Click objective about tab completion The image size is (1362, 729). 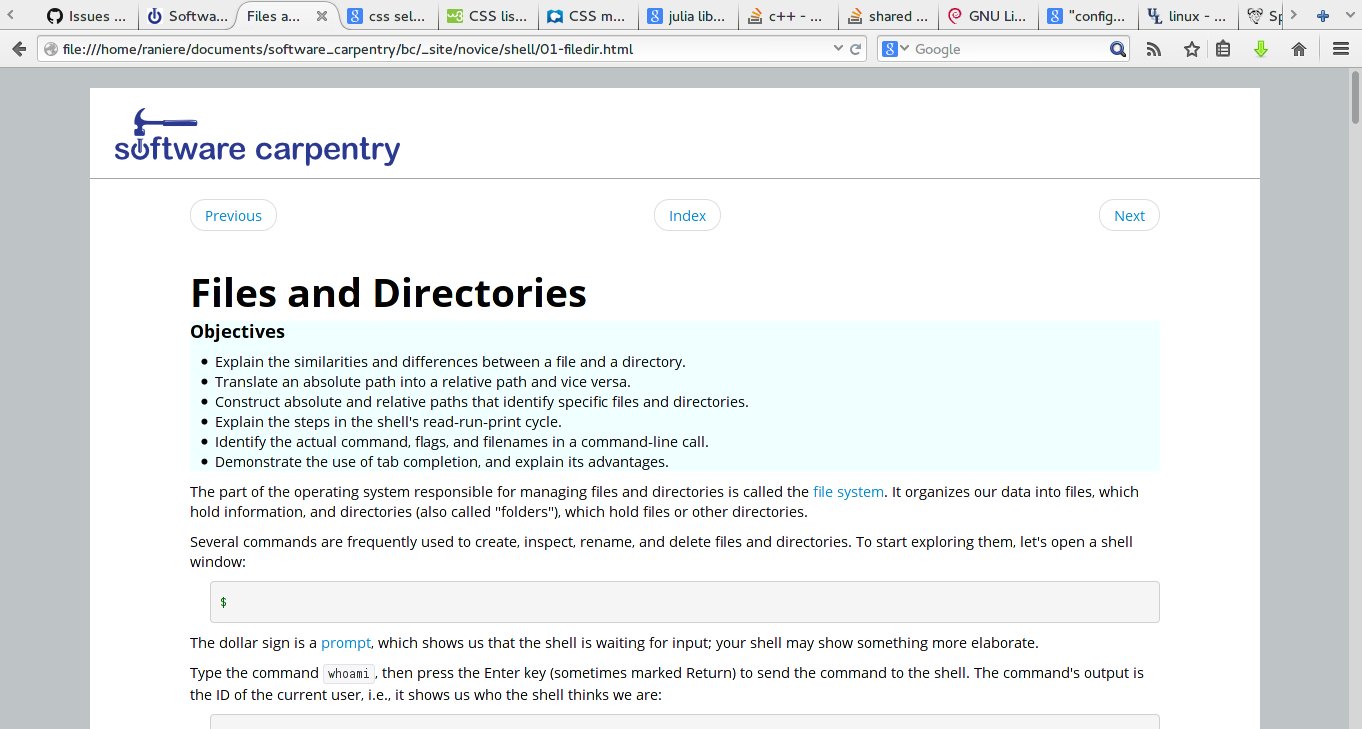coord(441,461)
